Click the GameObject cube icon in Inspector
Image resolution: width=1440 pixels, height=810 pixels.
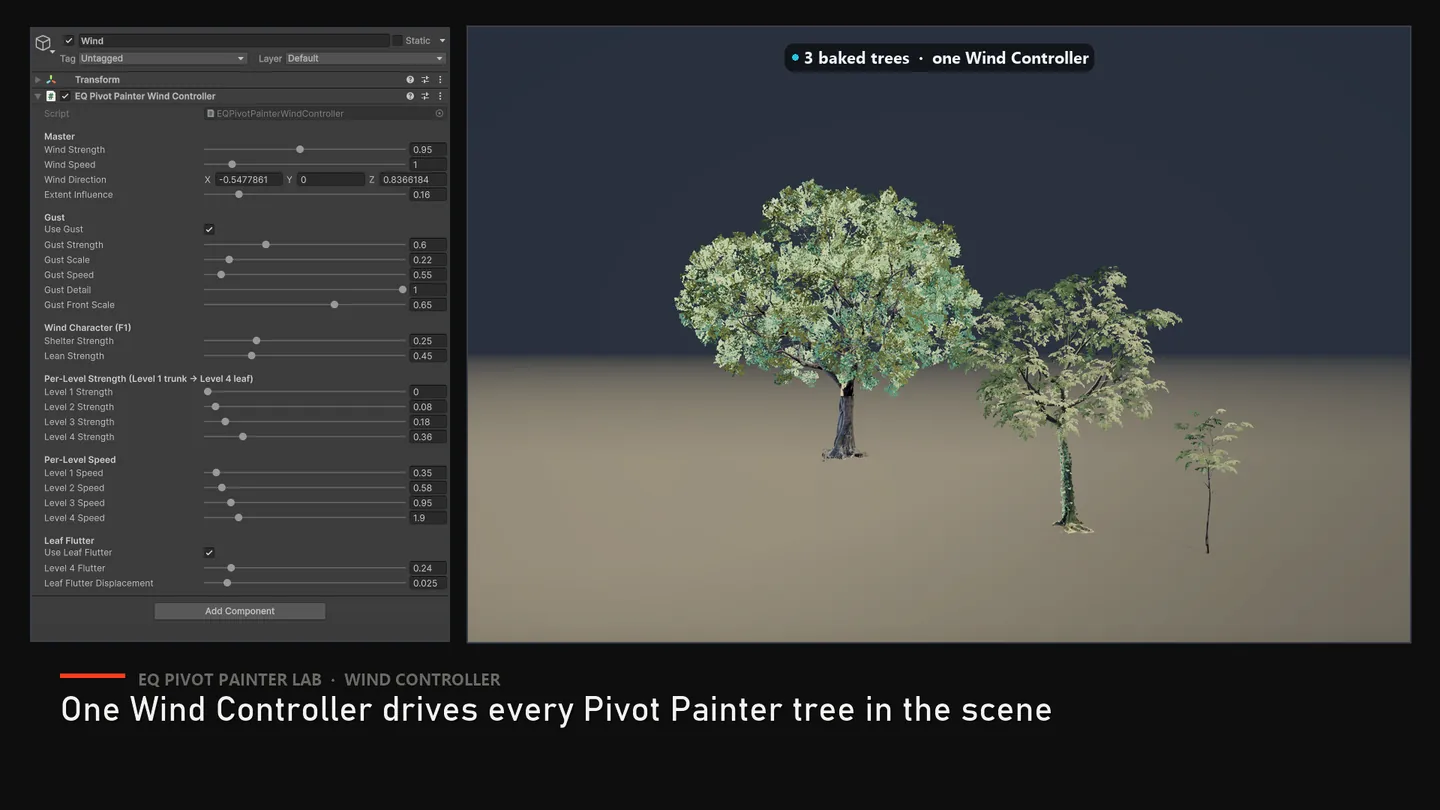pyautogui.click(x=43, y=43)
